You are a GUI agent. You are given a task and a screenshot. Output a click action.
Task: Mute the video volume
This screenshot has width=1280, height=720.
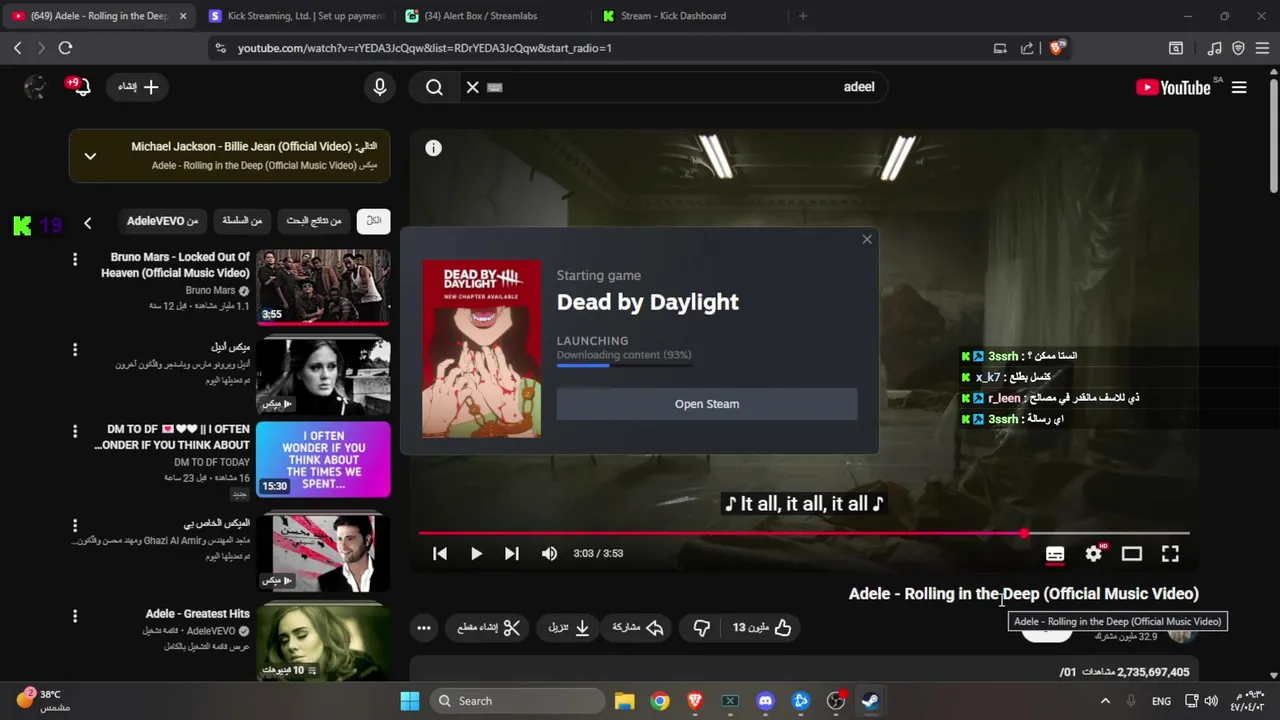point(549,553)
